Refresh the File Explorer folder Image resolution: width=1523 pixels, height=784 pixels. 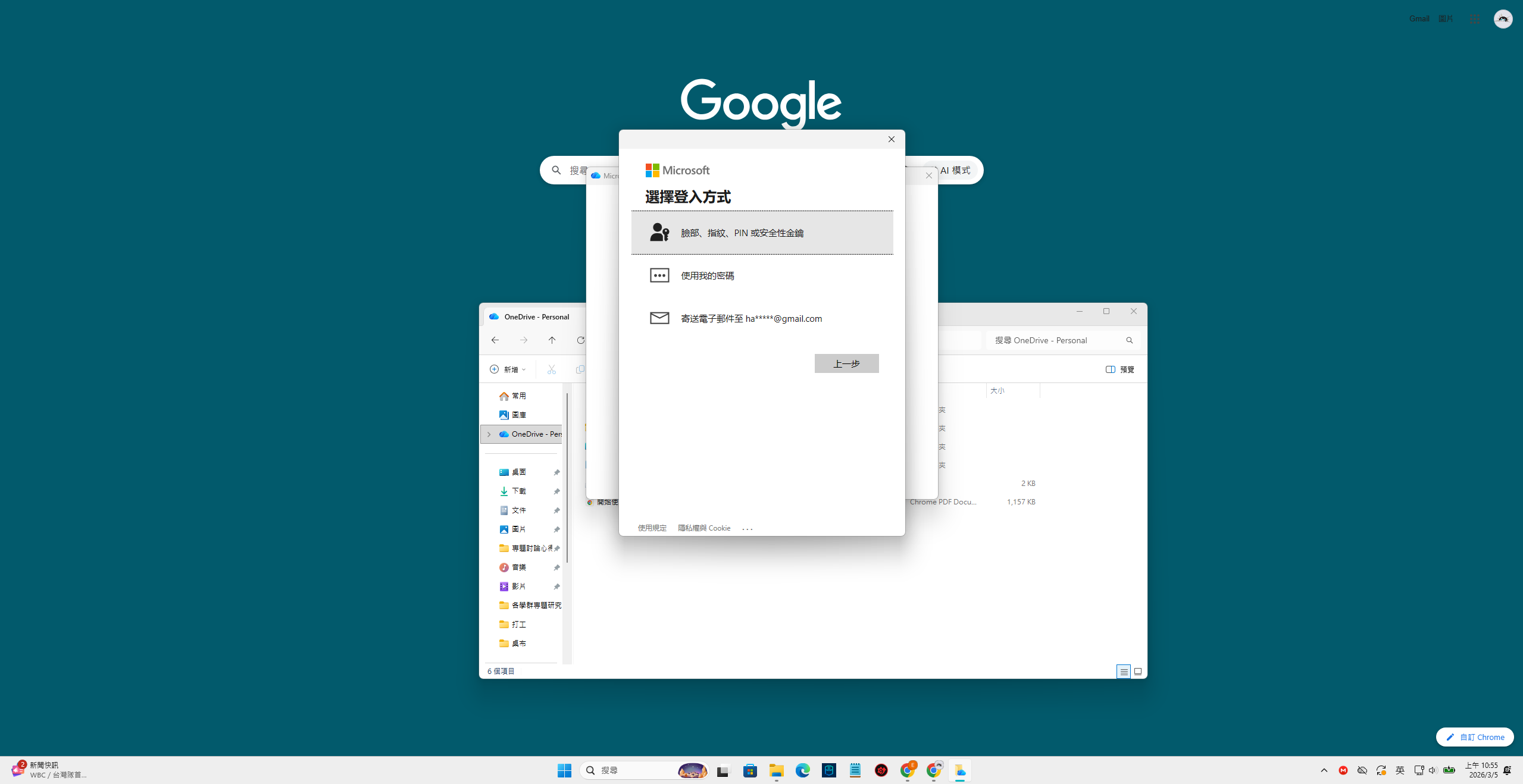[x=580, y=340]
